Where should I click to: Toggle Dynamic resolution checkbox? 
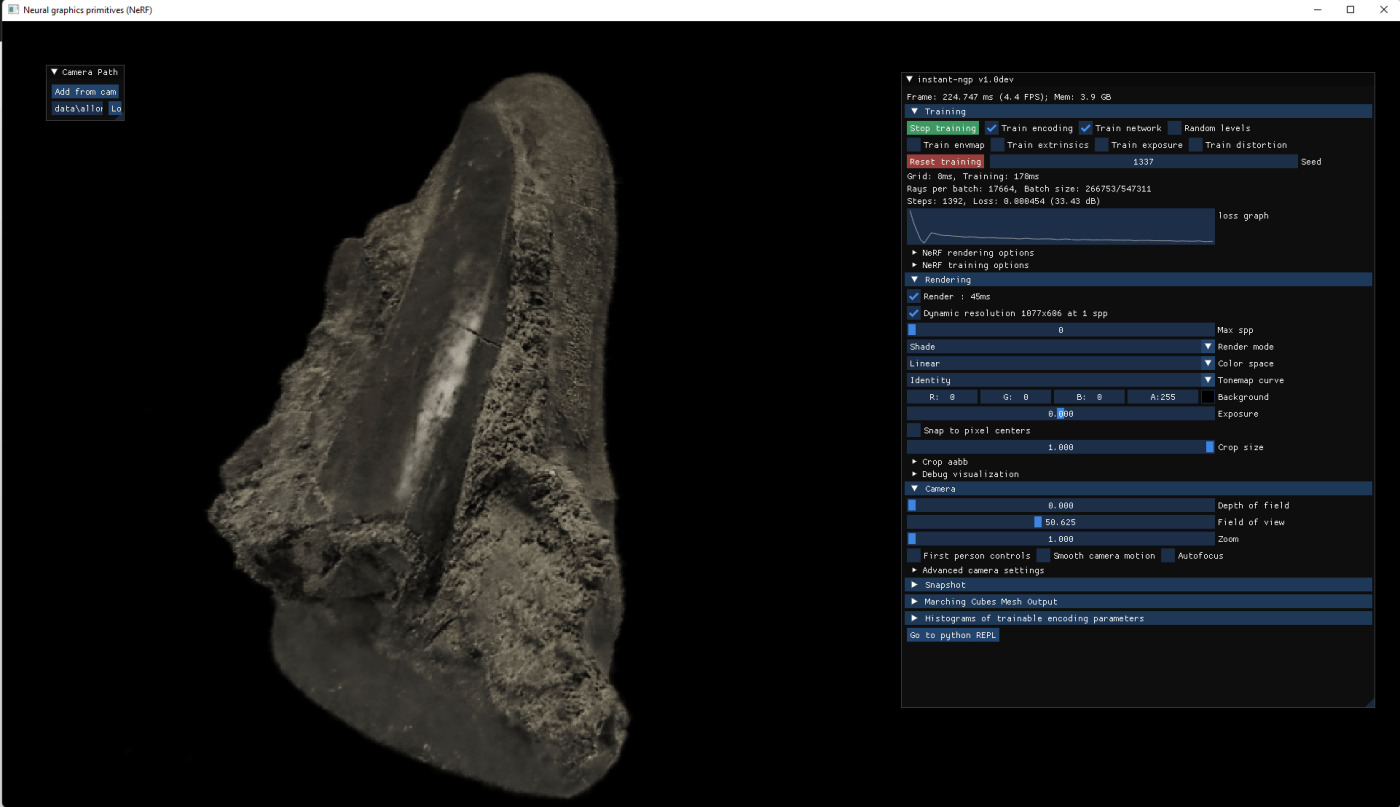pyautogui.click(x=914, y=313)
